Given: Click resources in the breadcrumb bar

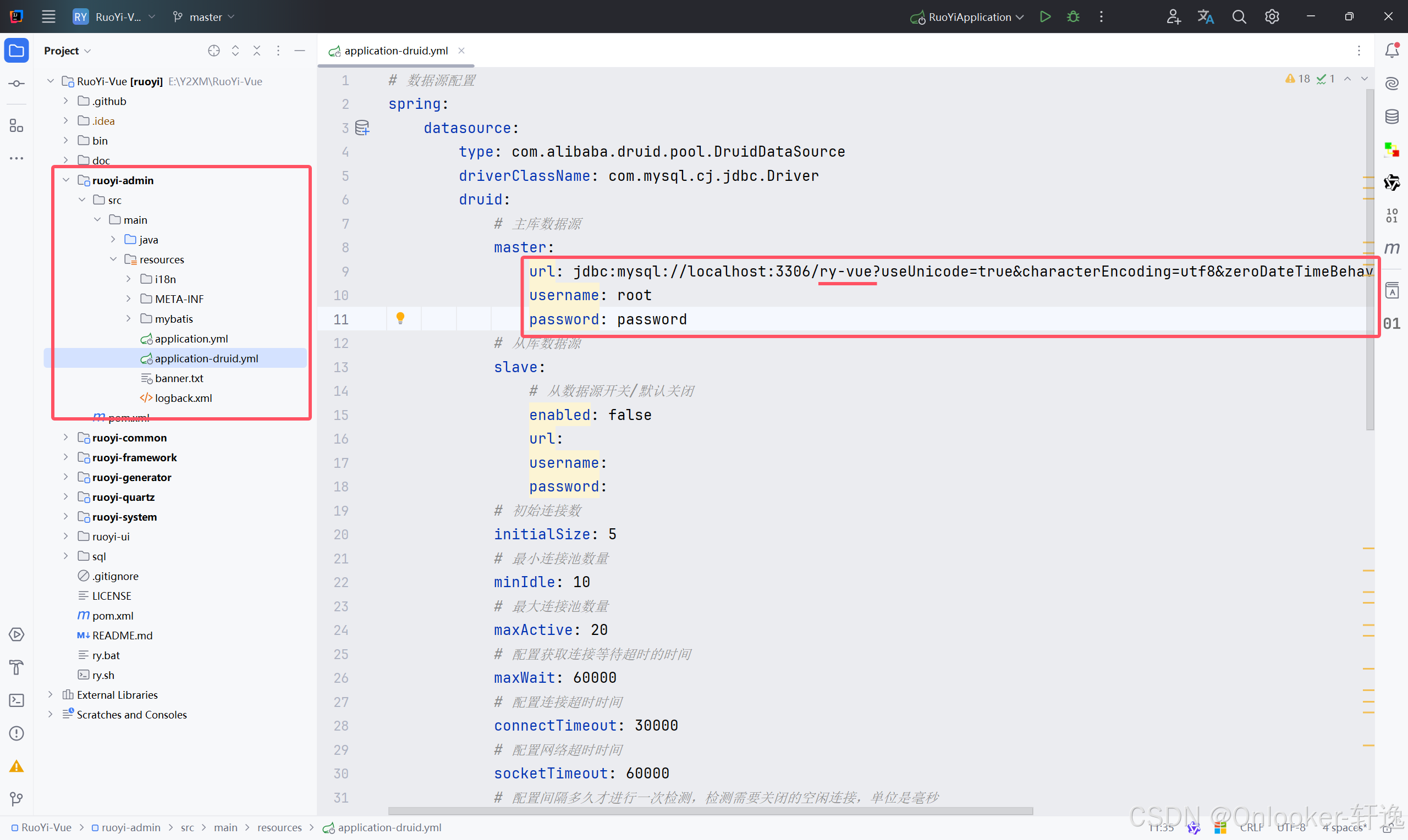Looking at the screenshot, I should tap(279, 827).
